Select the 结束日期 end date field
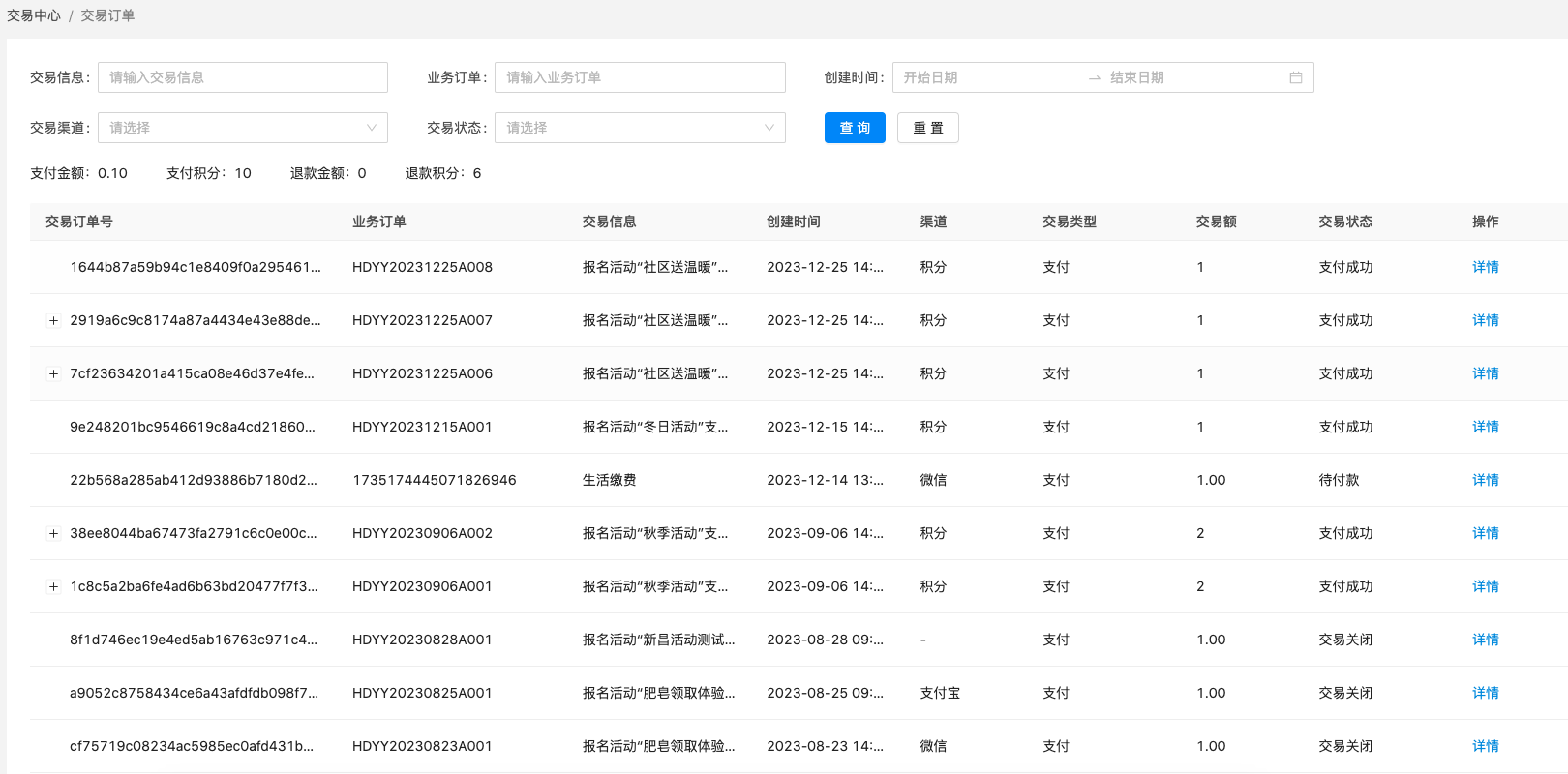Screen dimensions: 1568x774 pos(1195,77)
